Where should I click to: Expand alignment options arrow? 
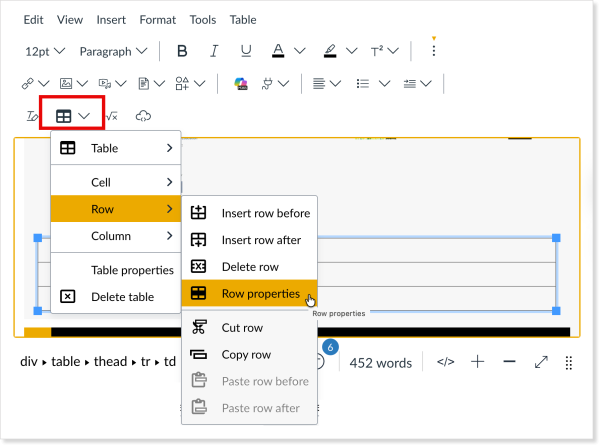point(335,83)
